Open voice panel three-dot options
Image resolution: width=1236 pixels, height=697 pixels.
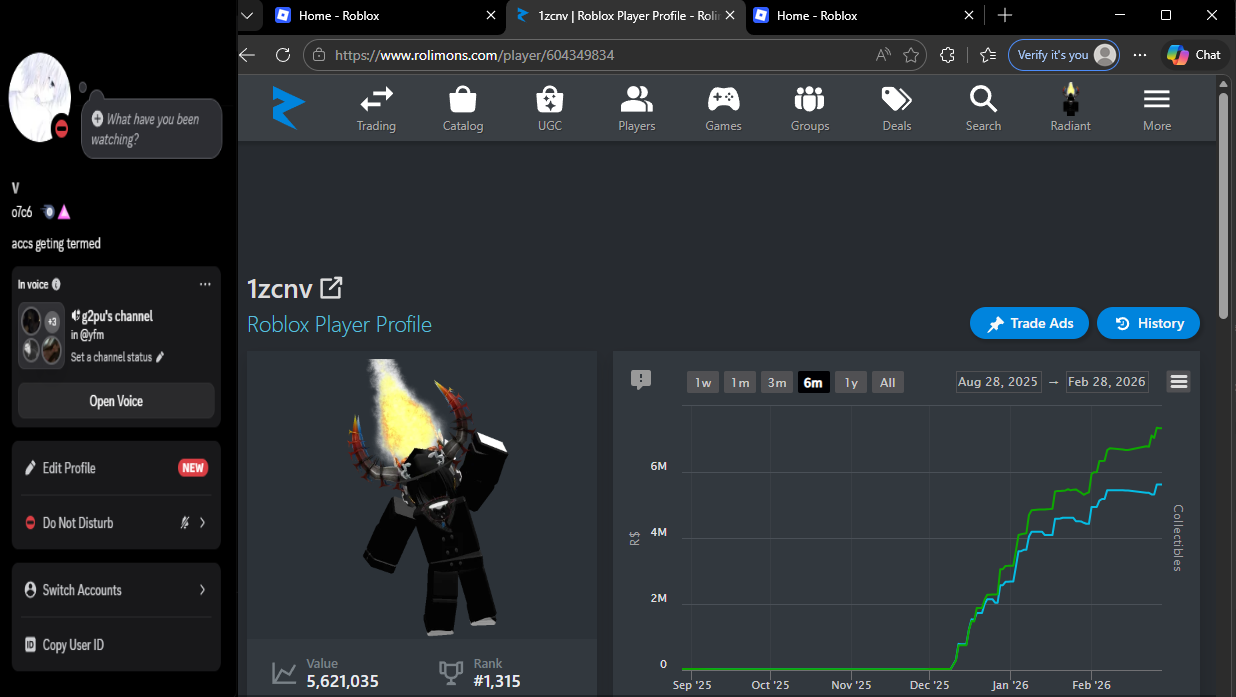[x=205, y=284]
